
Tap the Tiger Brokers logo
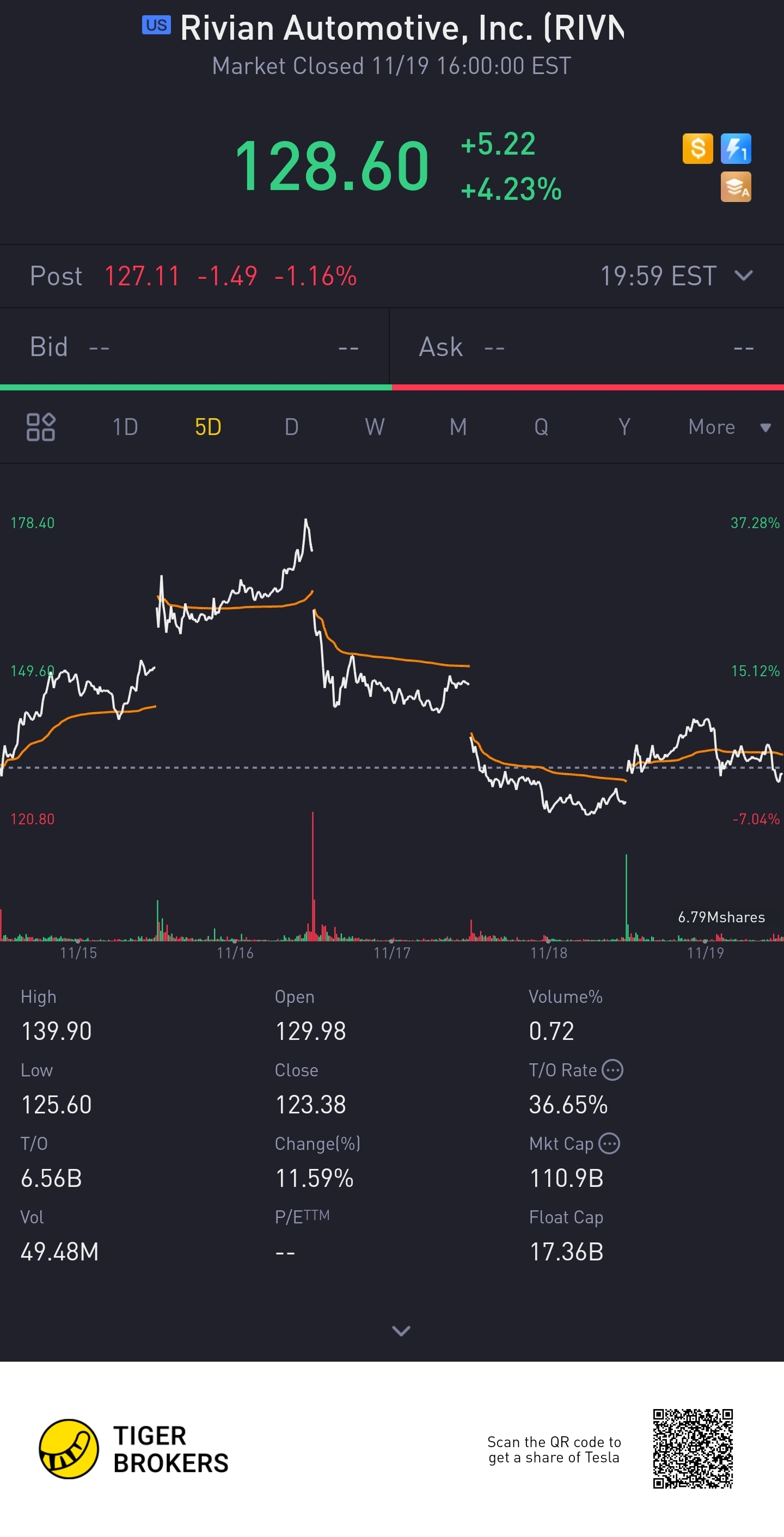tap(133, 1449)
